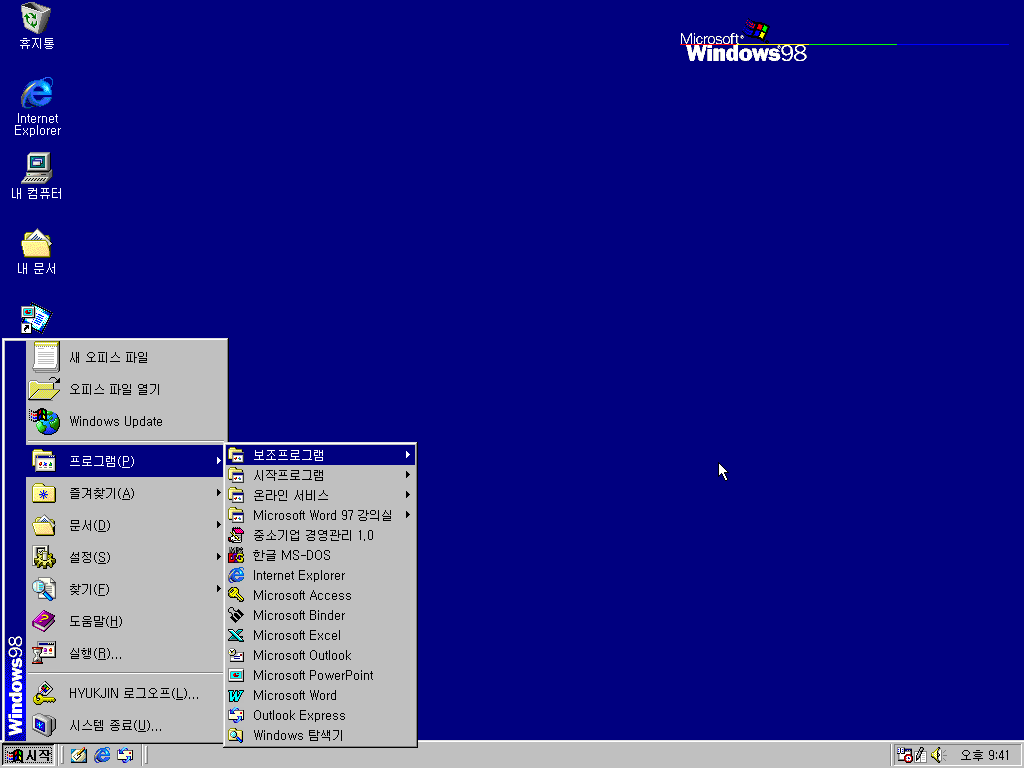The height and width of the screenshot is (768, 1024).
Task: Click the Outlook Express label text
Action: [x=299, y=716]
